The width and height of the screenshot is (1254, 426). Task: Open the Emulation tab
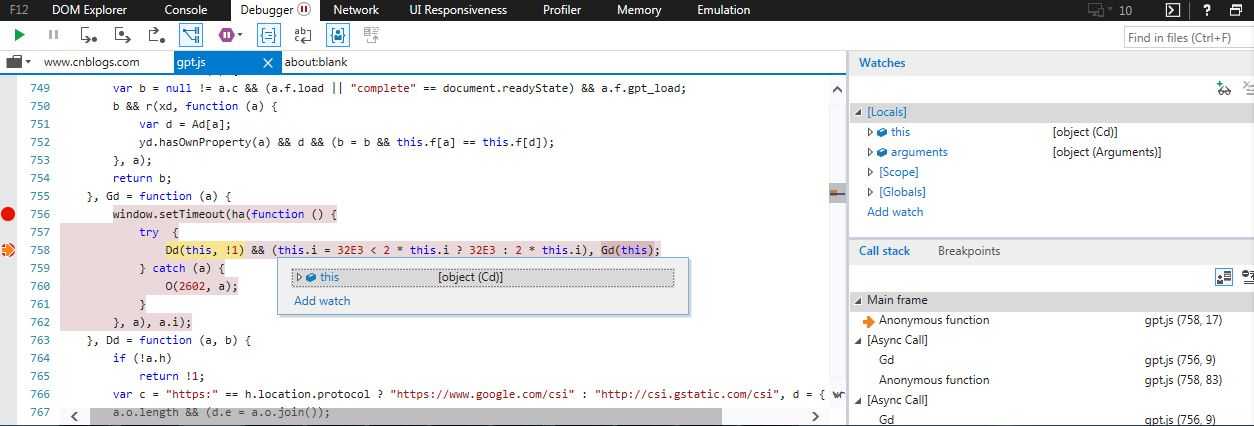(x=724, y=10)
